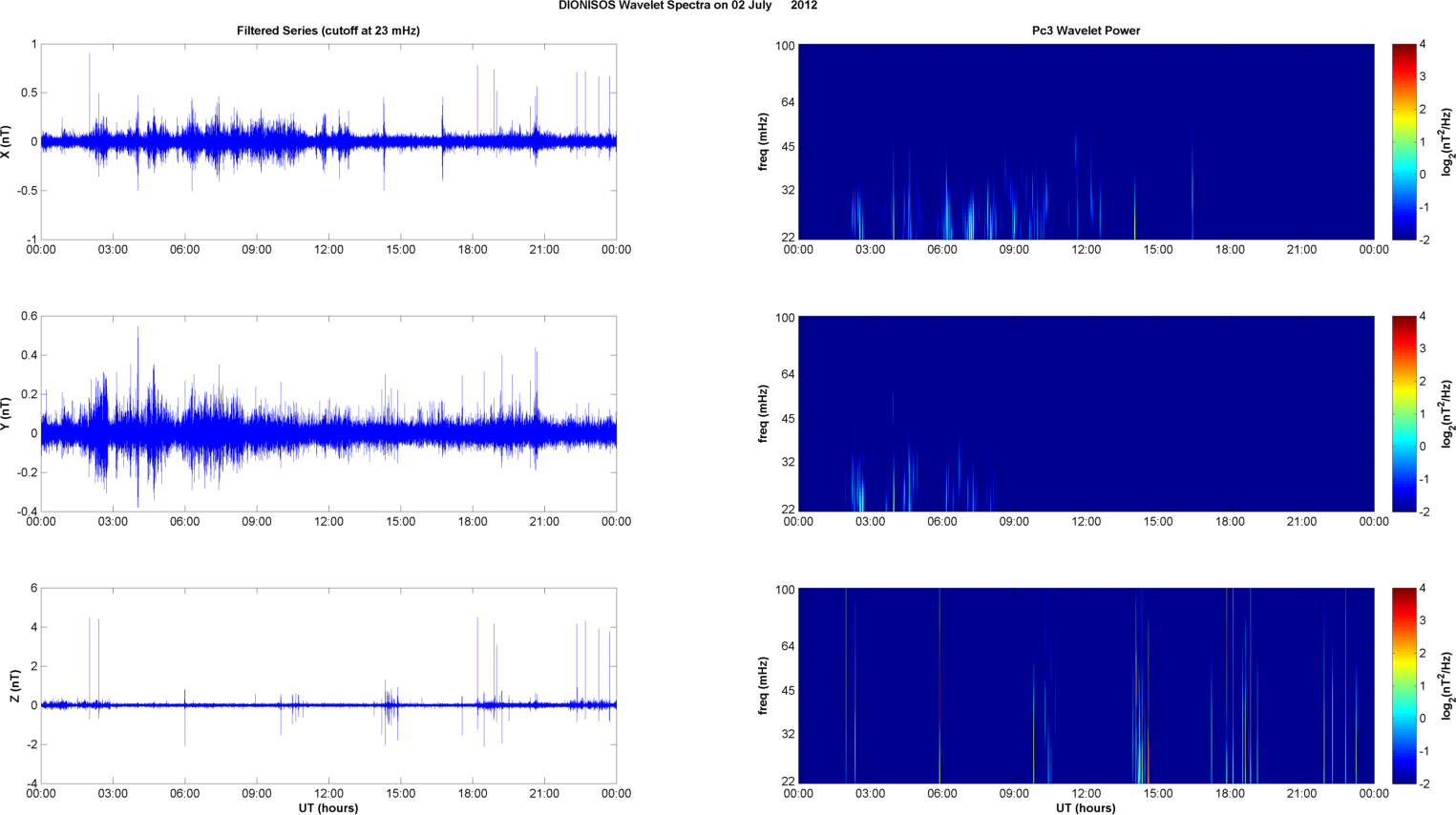Click the 22 mHz tick on the middle spectrogram
This screenshot has height=815, width=1456.
tap(789, 510)
